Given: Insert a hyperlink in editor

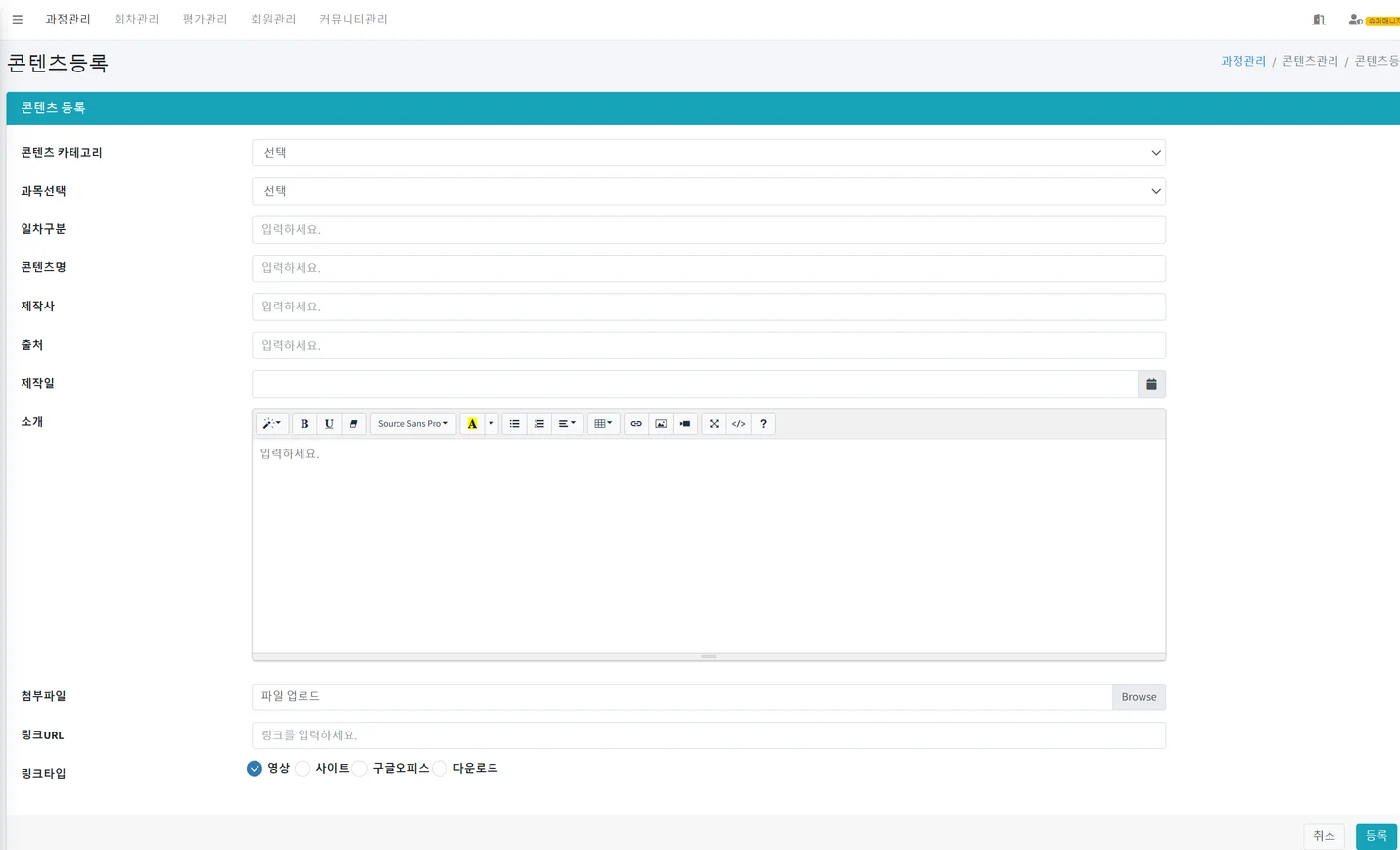Looking at the screenshot, I should point(636,424).
